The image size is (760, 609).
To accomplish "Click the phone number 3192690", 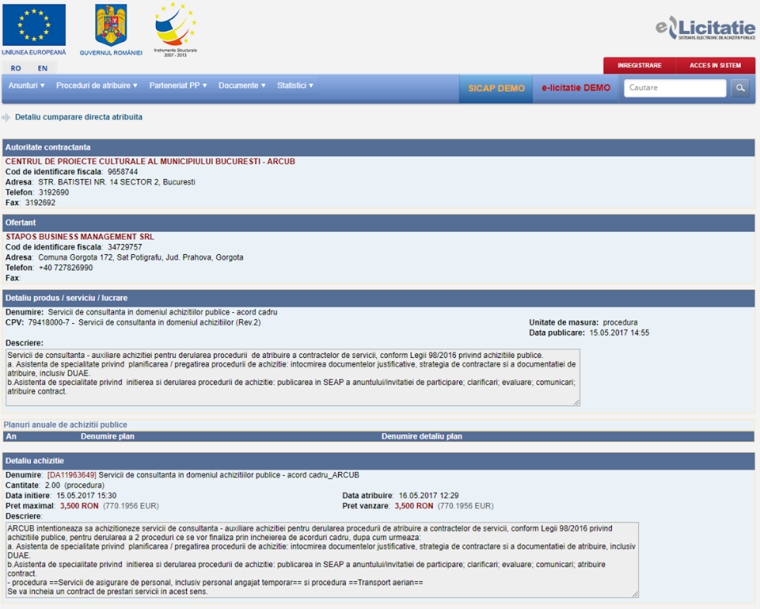I will [54, 192].
